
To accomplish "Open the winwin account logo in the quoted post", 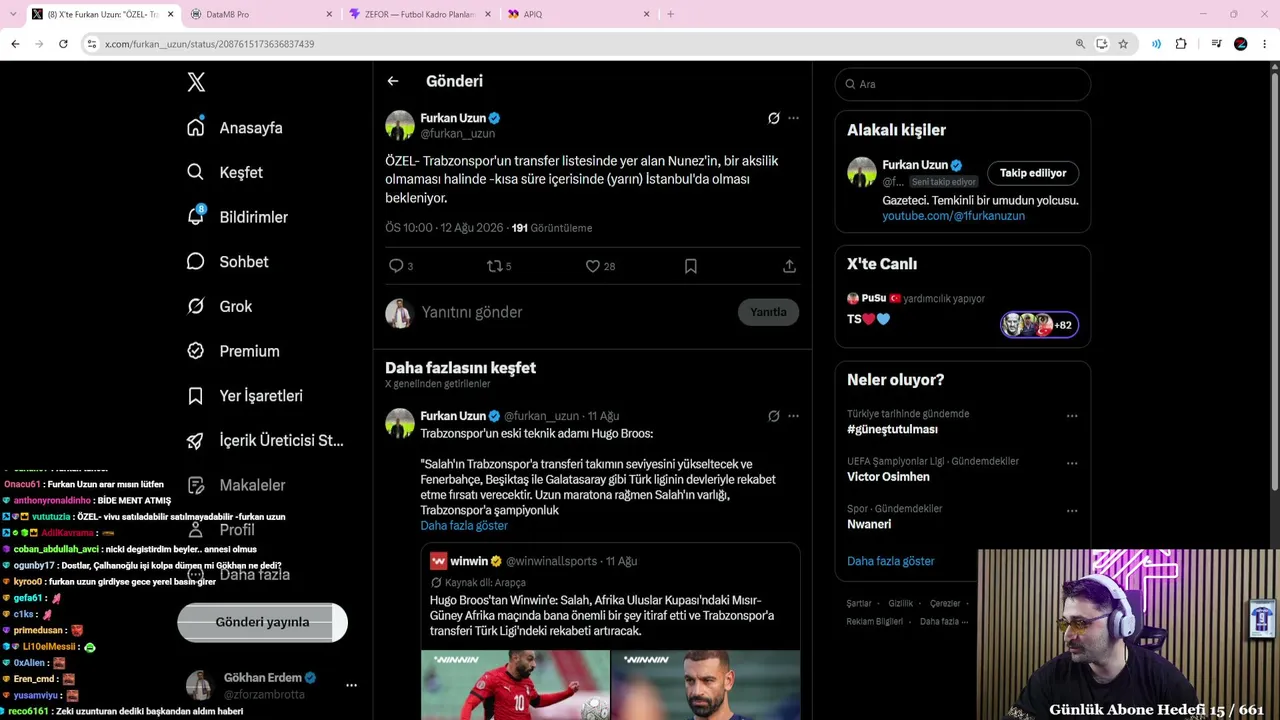I will coord(438,561).
